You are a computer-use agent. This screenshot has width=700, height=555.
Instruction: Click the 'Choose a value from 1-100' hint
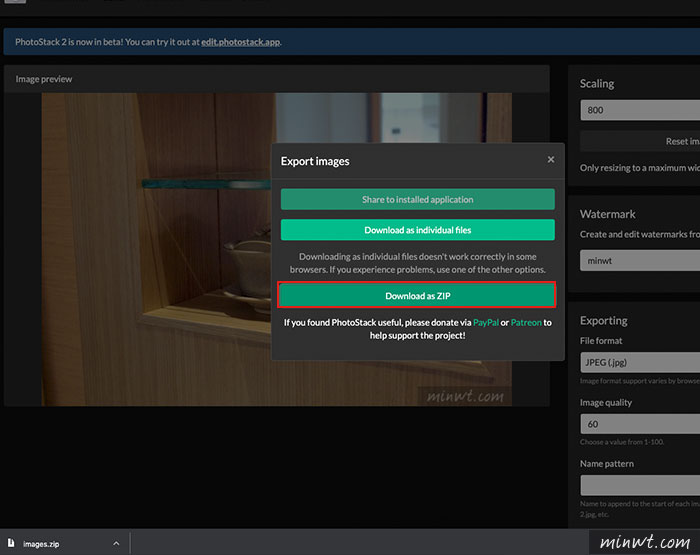(622, 442)
